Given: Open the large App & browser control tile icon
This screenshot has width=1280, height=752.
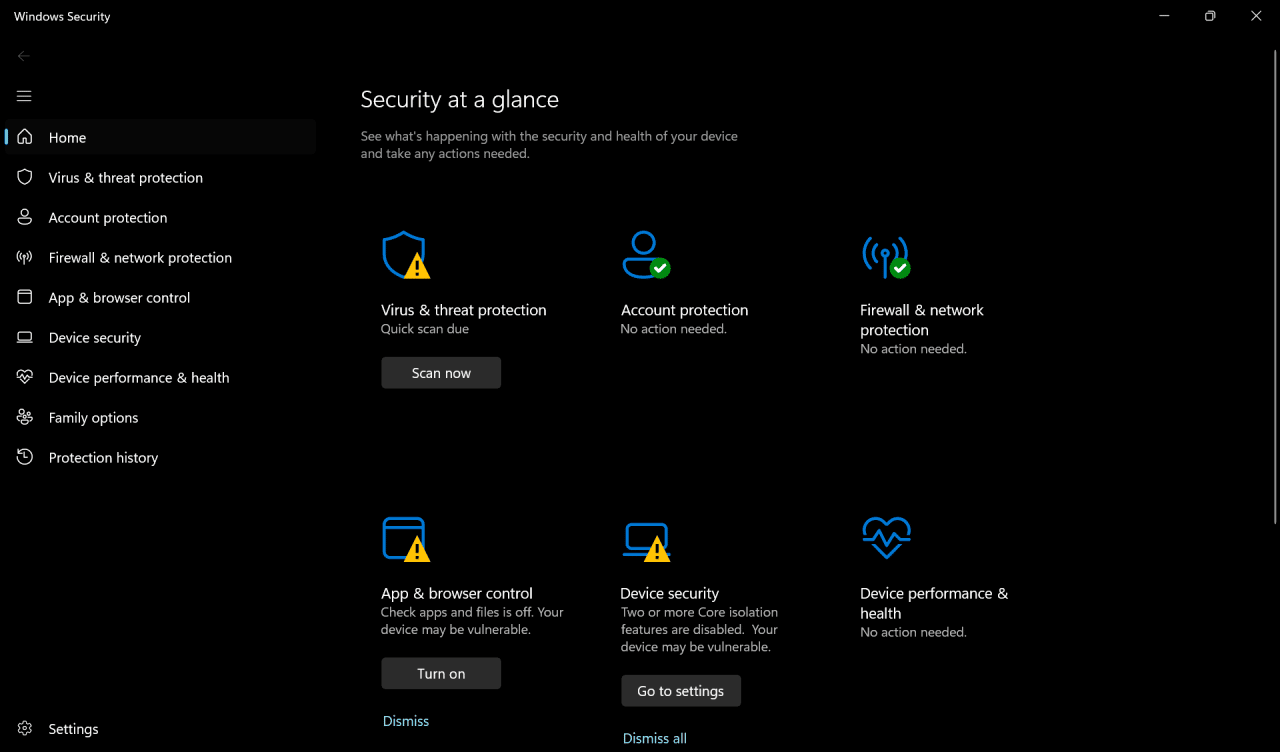Looking at the screenshot, I should pos(406,539).
